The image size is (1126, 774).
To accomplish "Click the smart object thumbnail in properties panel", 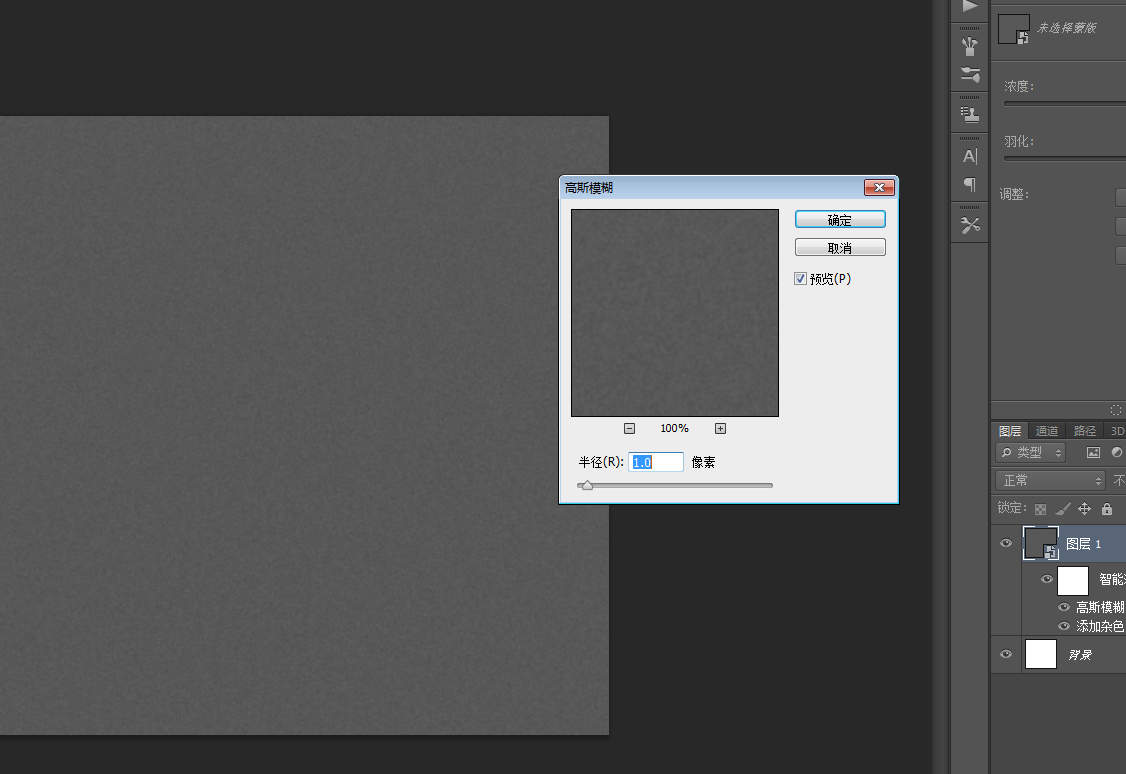I will tap(1014, 29).
